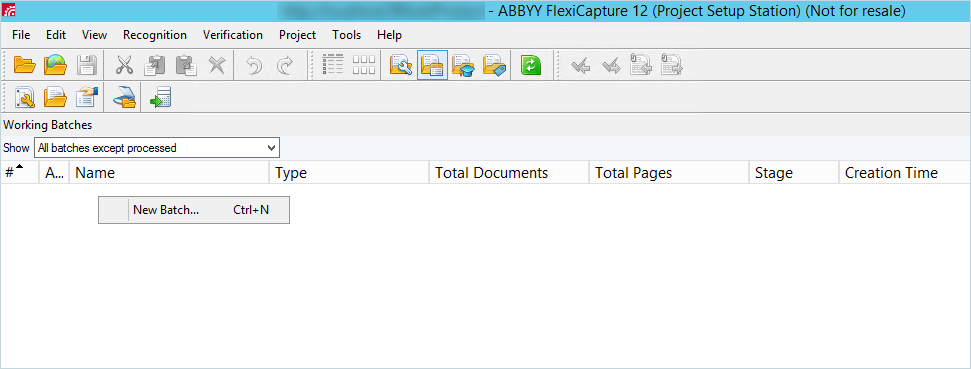Click the folder with documents icon in second toolbar row
This screenshot has width=971, height=369.
pyautogui.click(x=56, y=97)
